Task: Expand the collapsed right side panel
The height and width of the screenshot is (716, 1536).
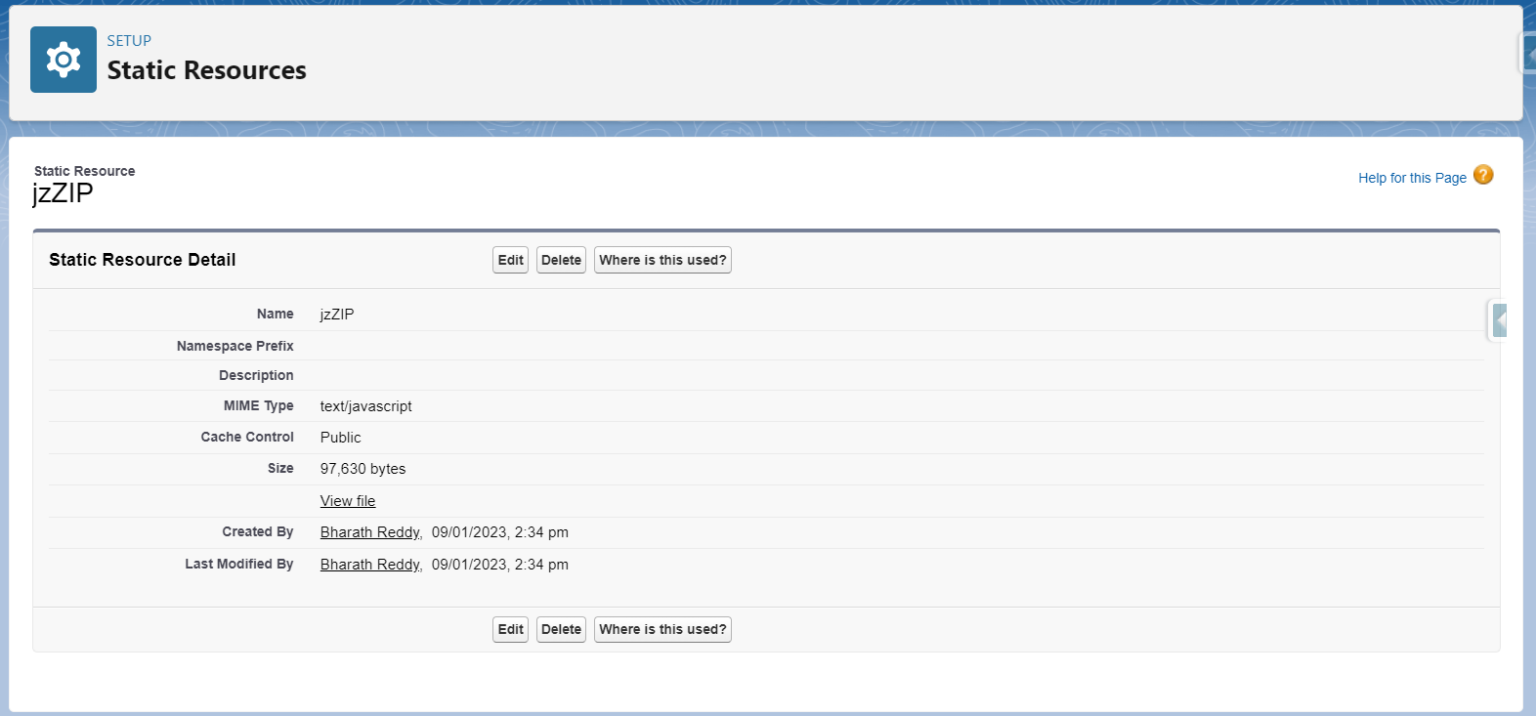Action: (x=1499, y=320)
